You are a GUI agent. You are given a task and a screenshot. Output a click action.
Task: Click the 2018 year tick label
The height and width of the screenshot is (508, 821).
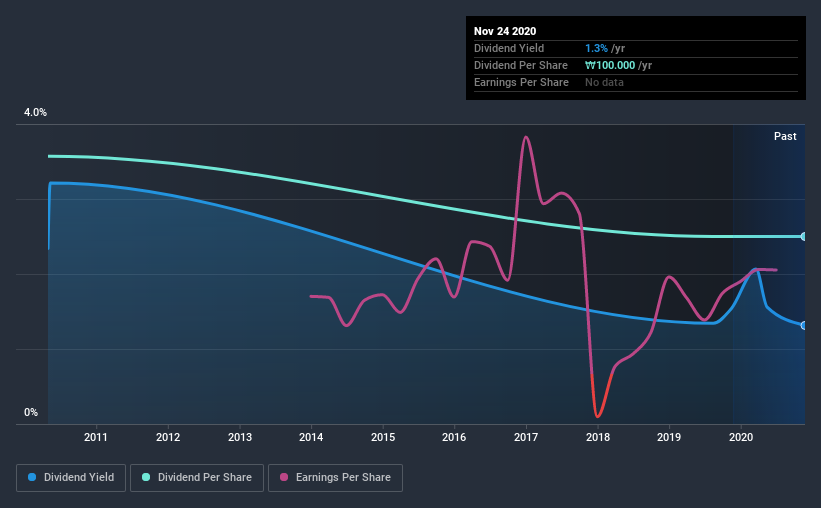pyautogui.click(x=598, y=437)
